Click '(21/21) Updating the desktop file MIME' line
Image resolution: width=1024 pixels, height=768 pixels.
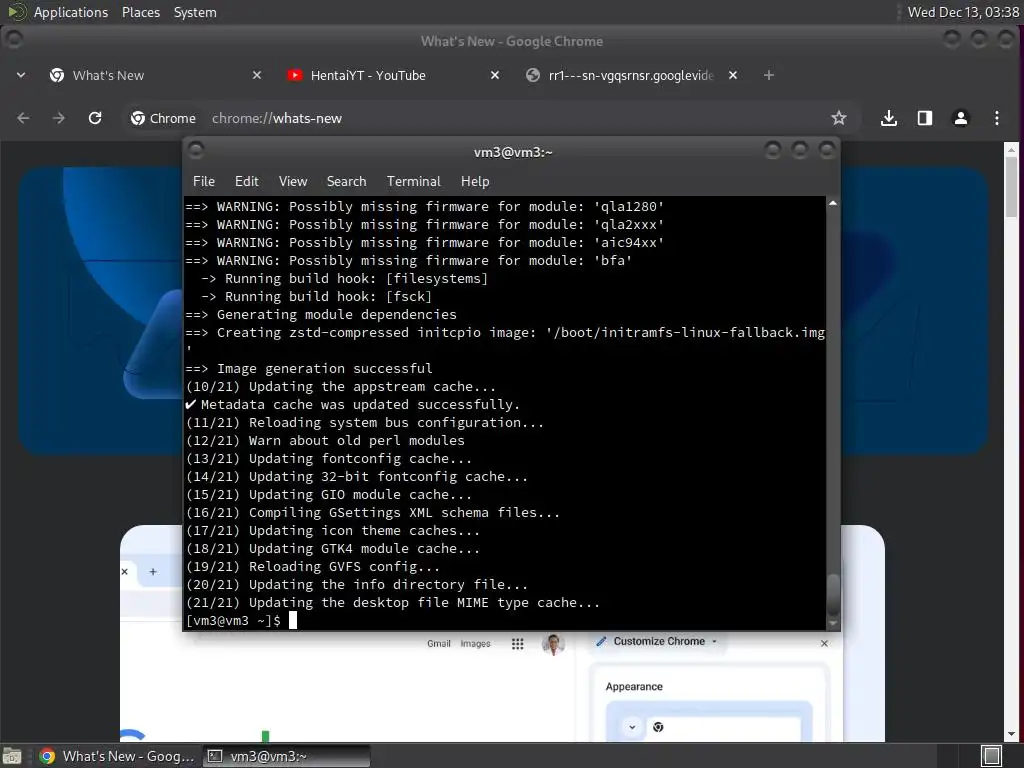click(392, 602)
